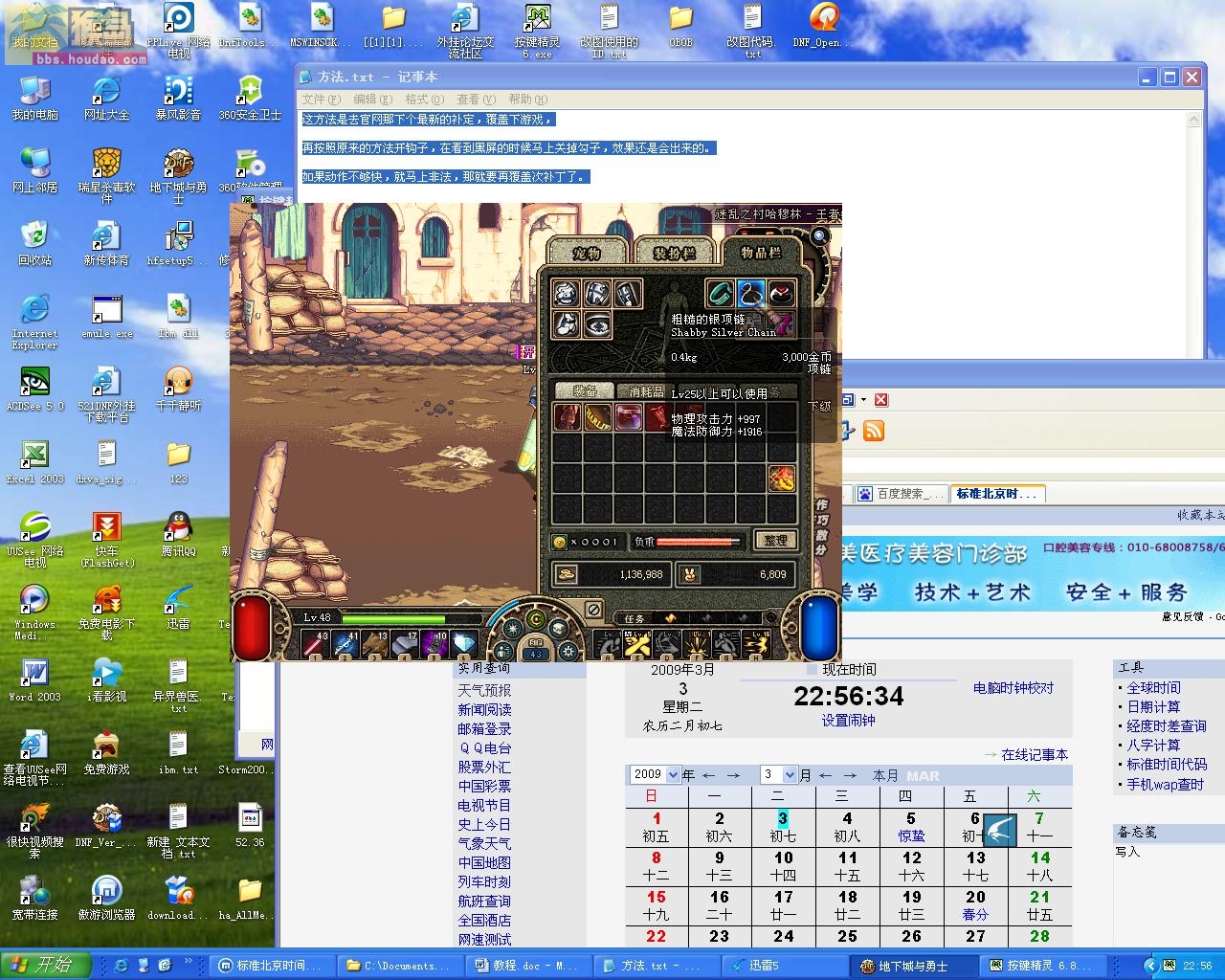Image resolution: width=1225 pixels, height=980 pixels.
Task: Select 装备 sub-tab in inventory
Action: click(585, 390)
